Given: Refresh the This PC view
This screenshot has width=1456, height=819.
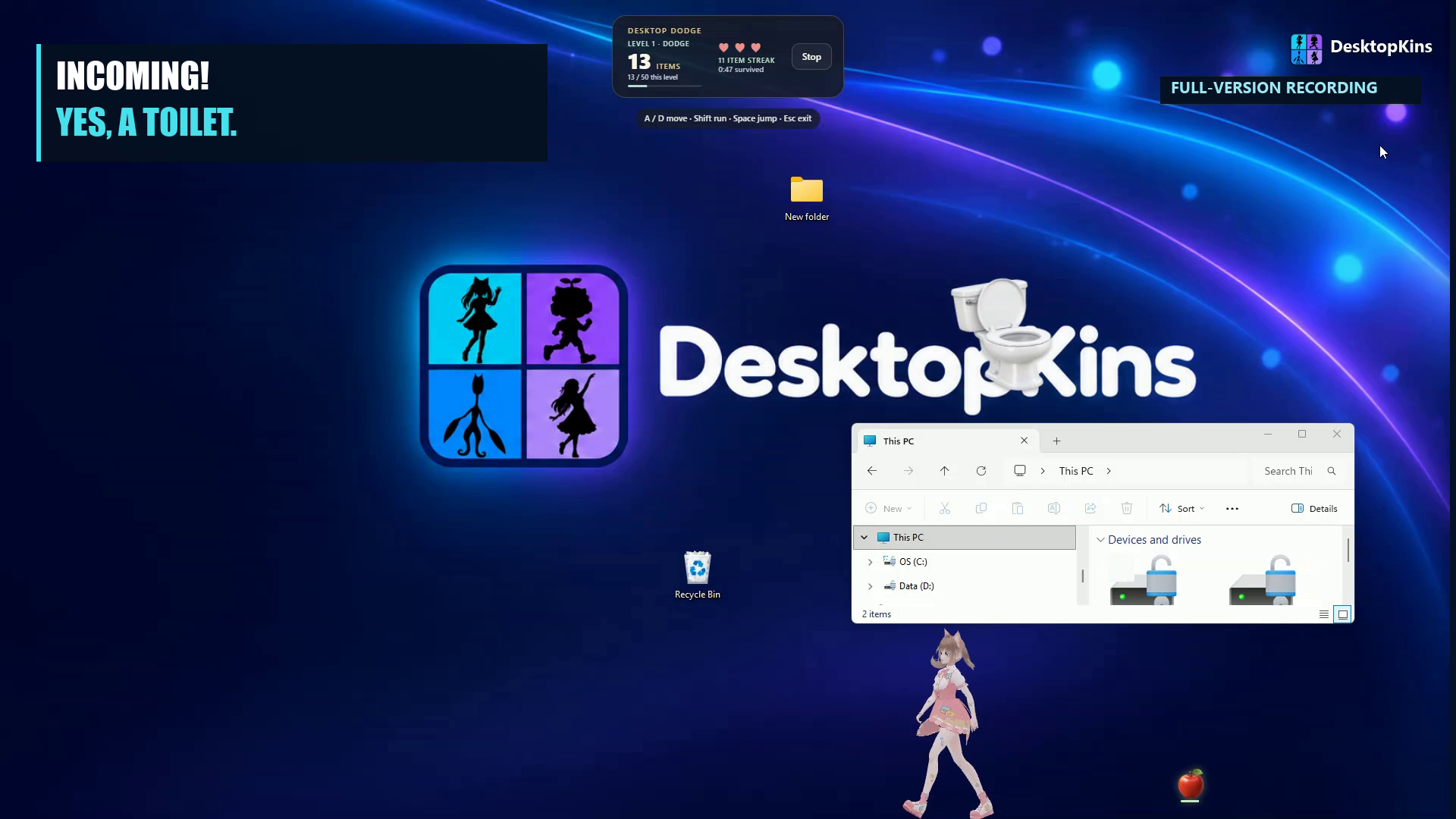Looking at the screenshot, I should tap(981, 471).
